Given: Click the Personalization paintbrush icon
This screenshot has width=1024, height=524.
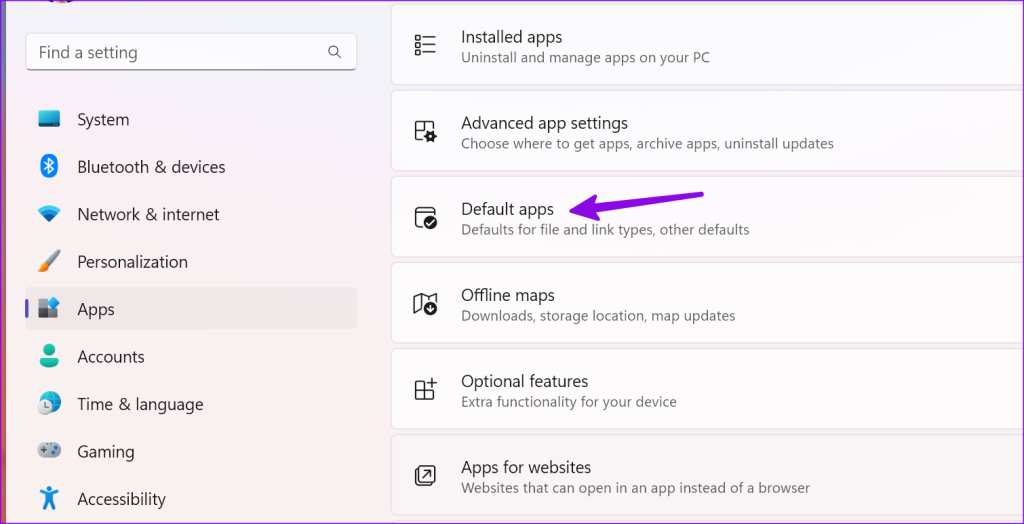Looking at the screenshot, I should (x=49, y=261).
